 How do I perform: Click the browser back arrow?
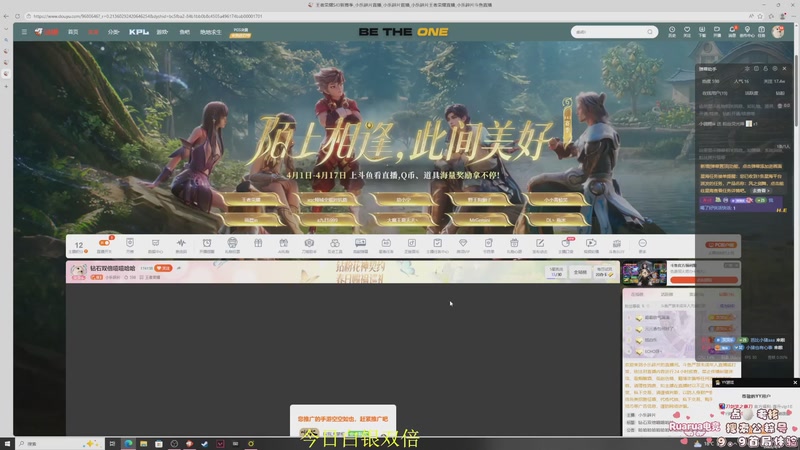6,16
